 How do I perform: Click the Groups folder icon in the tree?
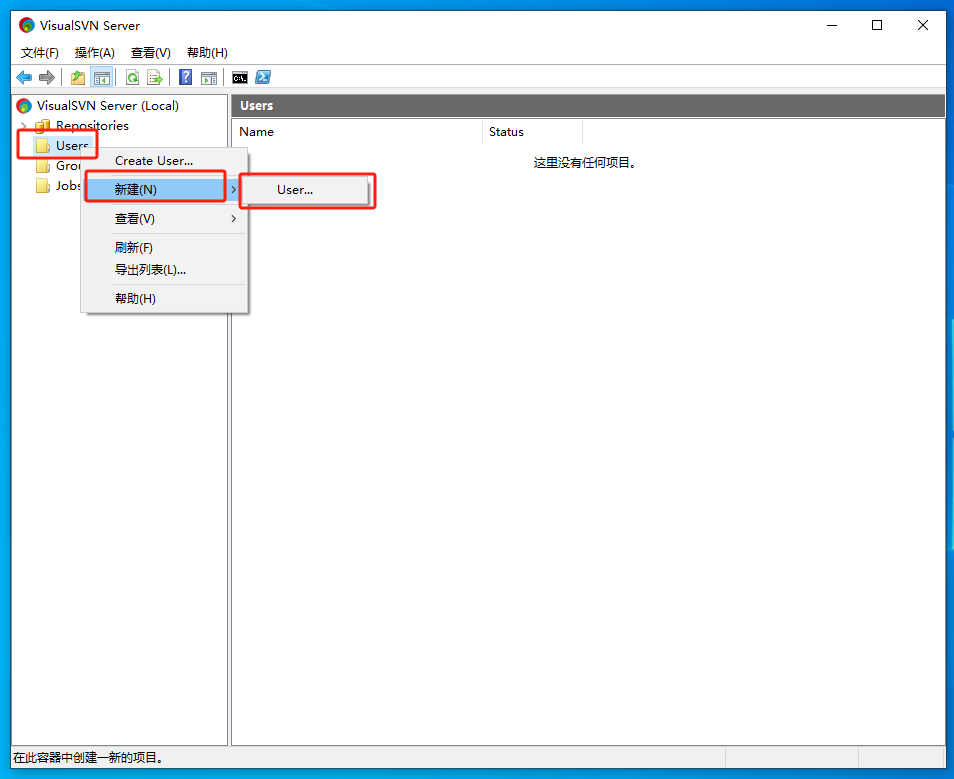[x=43, y=166]
